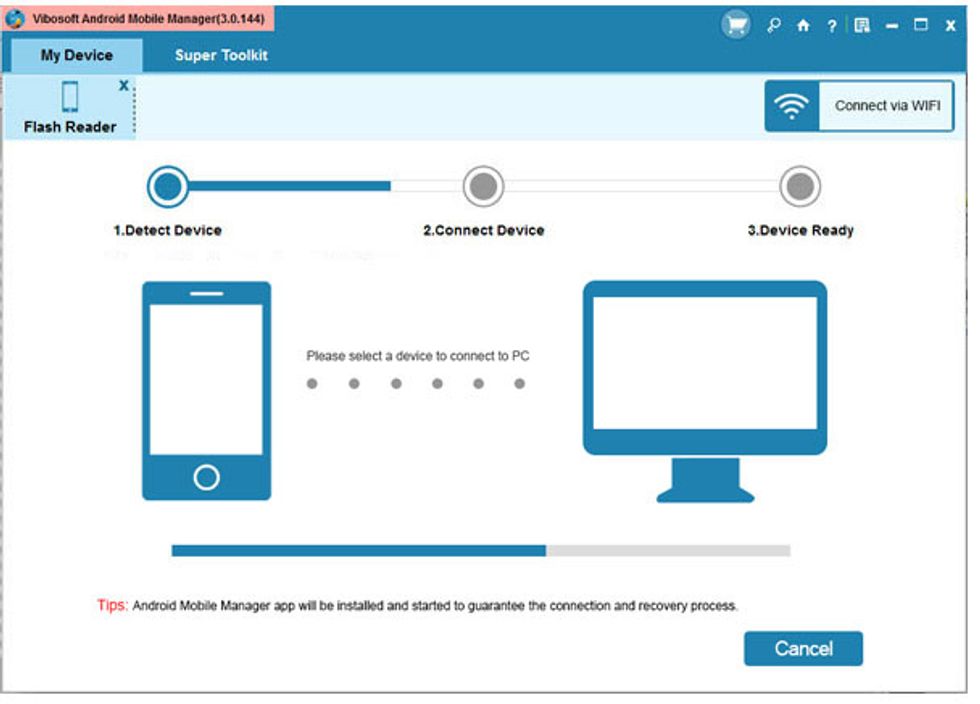Open the shopping cart purchase icon
Image resolution: width=980 pixels, height=704 pixels.
click(x=736, y=25)
